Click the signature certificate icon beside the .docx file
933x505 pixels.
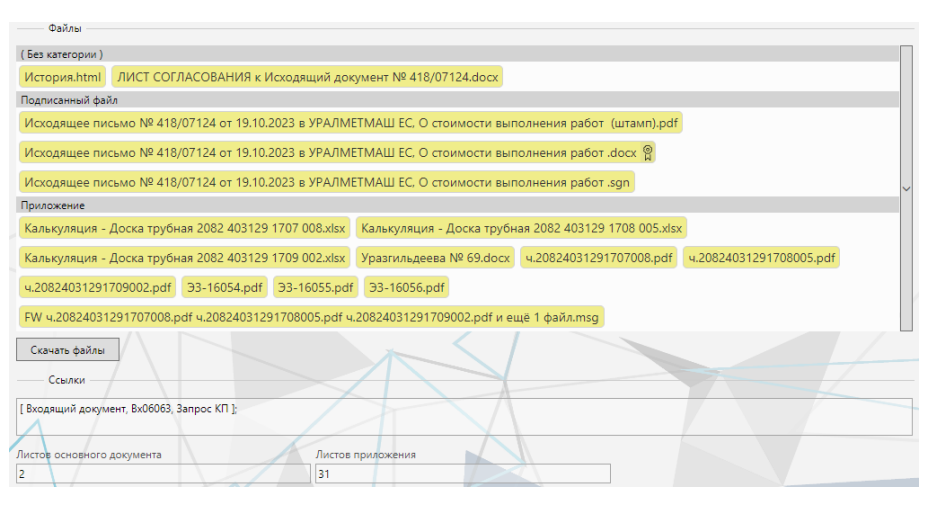point(648,153)
